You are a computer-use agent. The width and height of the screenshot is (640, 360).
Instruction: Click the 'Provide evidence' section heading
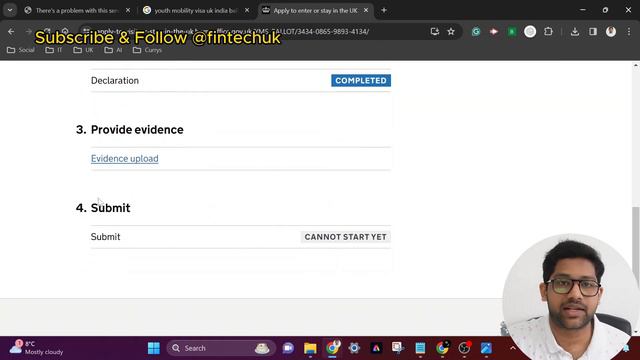point(137,129)
